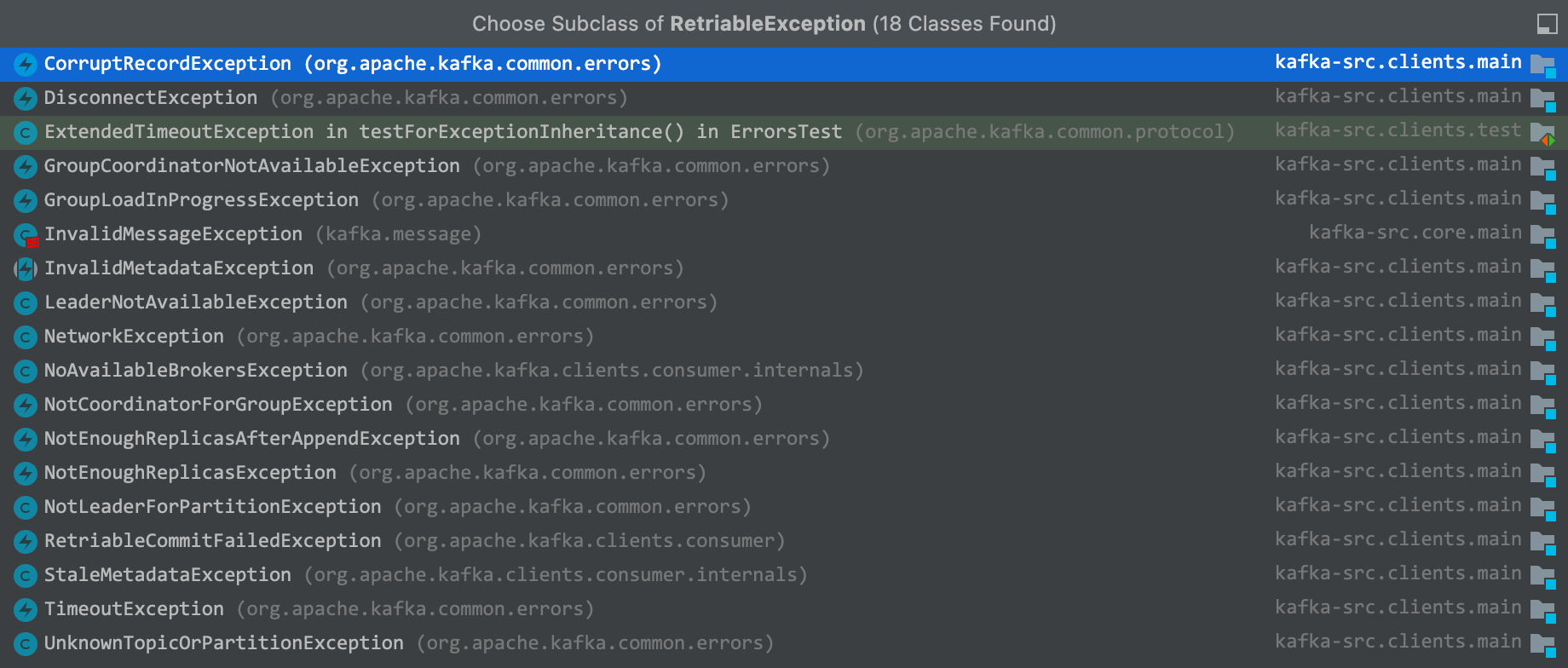This screenshot has width=1568, height=668.
Task: Select DisconnectException from the list
Action: coord(784,98)
